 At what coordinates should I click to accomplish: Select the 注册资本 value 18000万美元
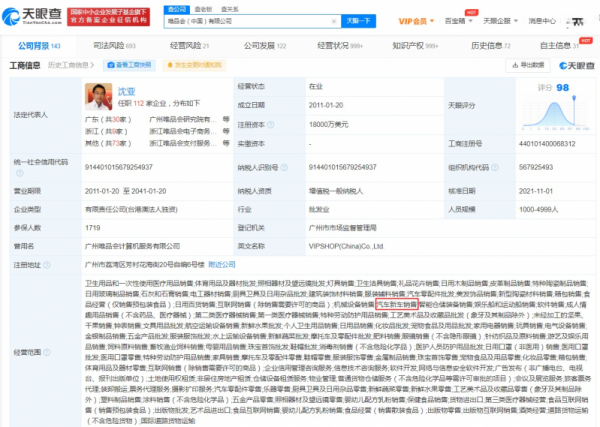tap(328, 125)
